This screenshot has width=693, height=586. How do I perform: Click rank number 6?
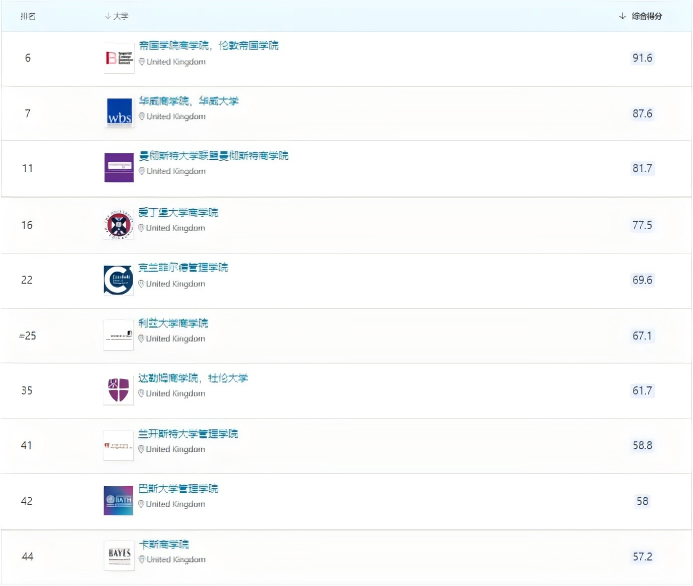pyautogui.click(x=28, y=58)
